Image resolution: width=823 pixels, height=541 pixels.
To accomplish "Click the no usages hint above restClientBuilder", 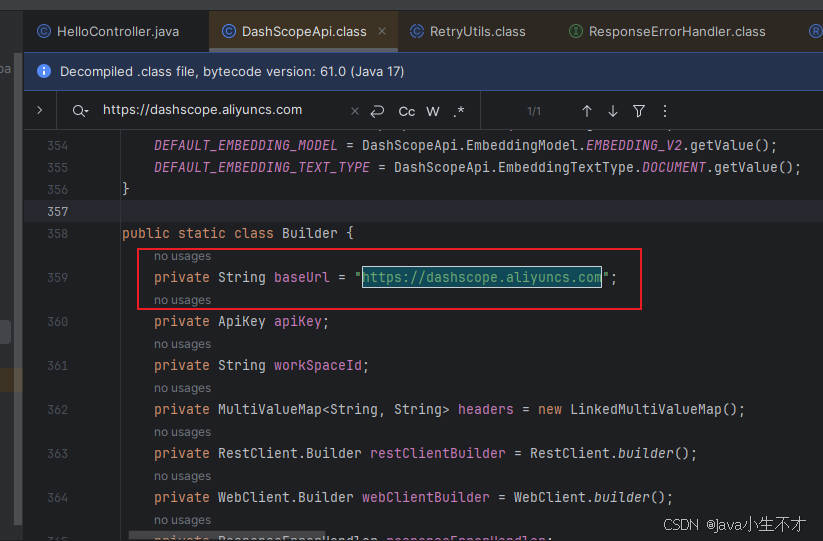I will [183, 432].
